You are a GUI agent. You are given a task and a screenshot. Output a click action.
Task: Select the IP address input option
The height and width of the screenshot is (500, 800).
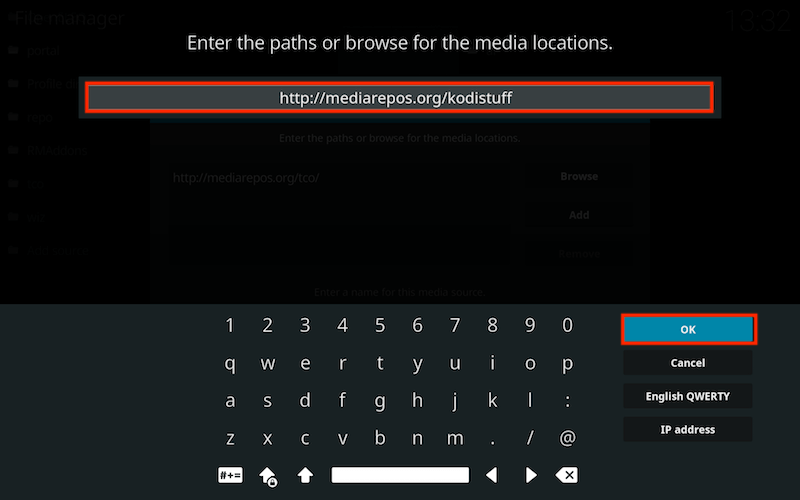(688, 430)
